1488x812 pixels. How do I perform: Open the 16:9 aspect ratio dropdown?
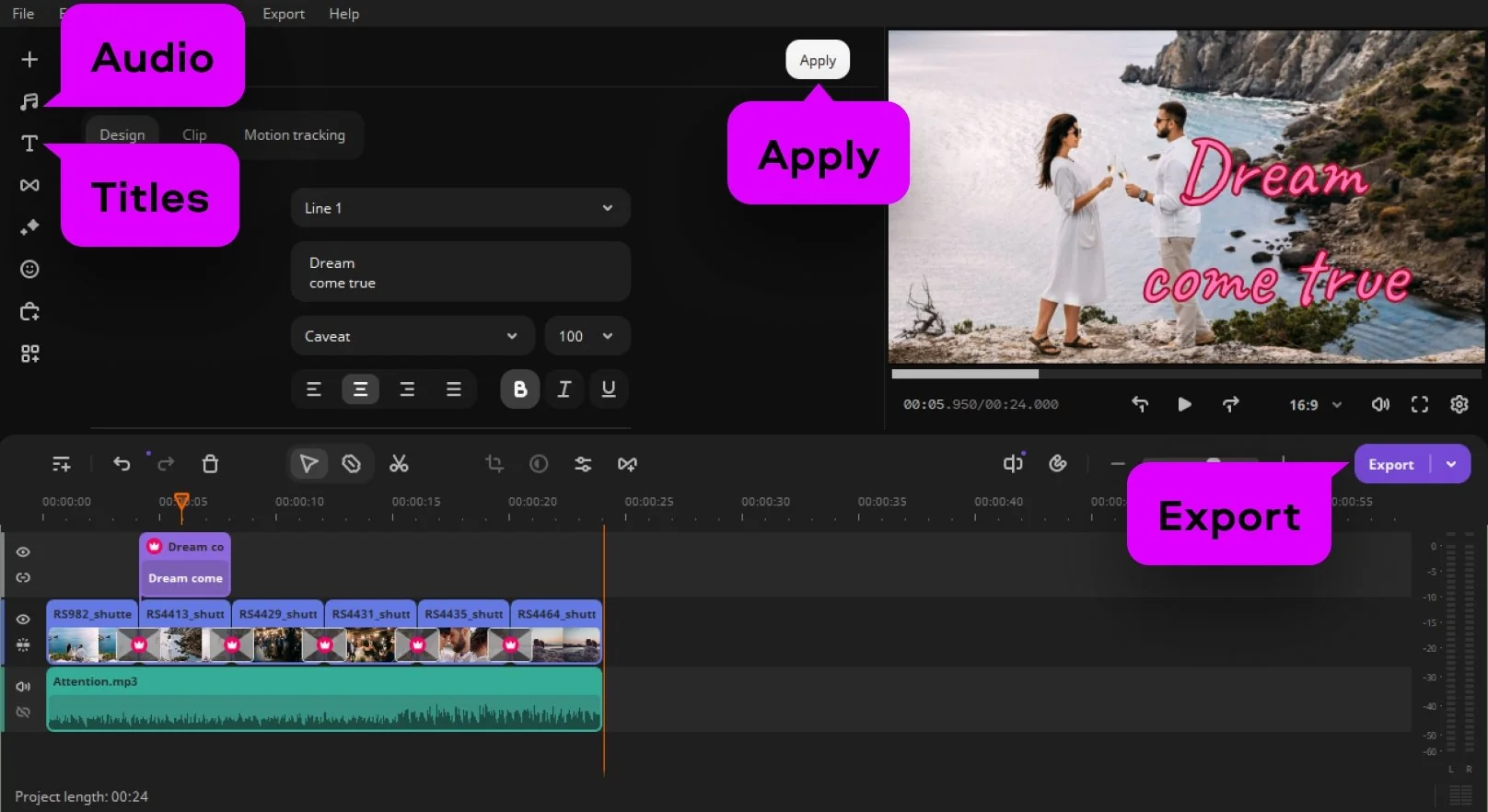point(1315,405)
